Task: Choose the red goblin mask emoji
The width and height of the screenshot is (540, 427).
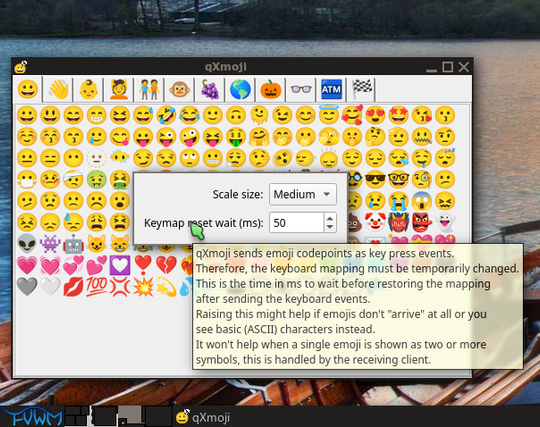Action: pos(422,222)
